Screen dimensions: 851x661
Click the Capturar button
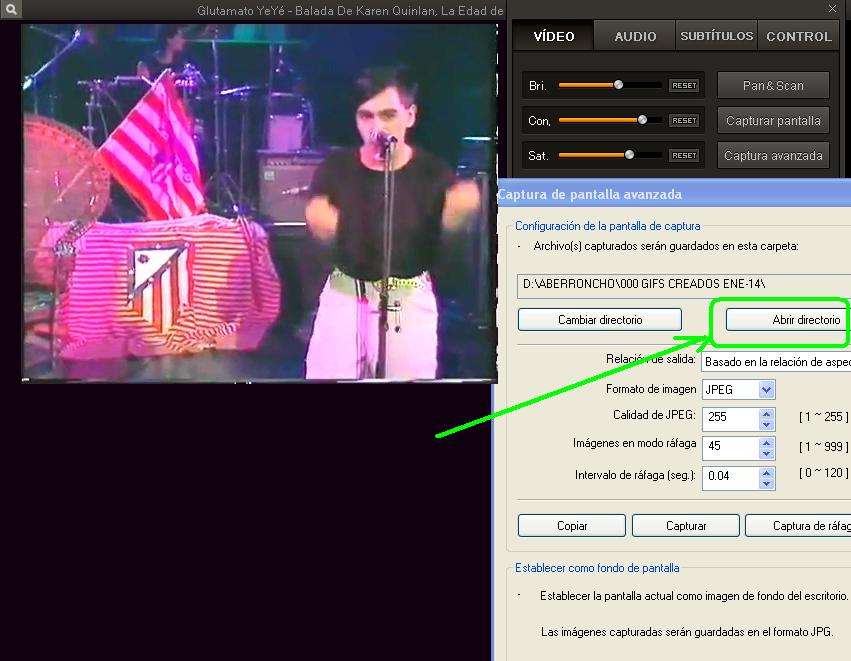coord(685,525)
